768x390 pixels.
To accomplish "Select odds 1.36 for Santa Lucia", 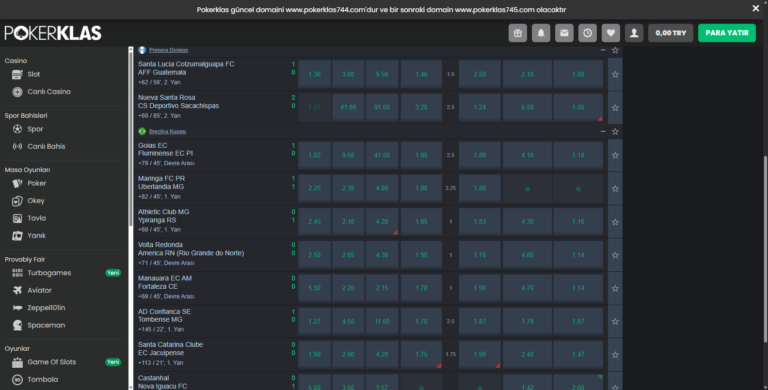I will (x=314, y=74).
